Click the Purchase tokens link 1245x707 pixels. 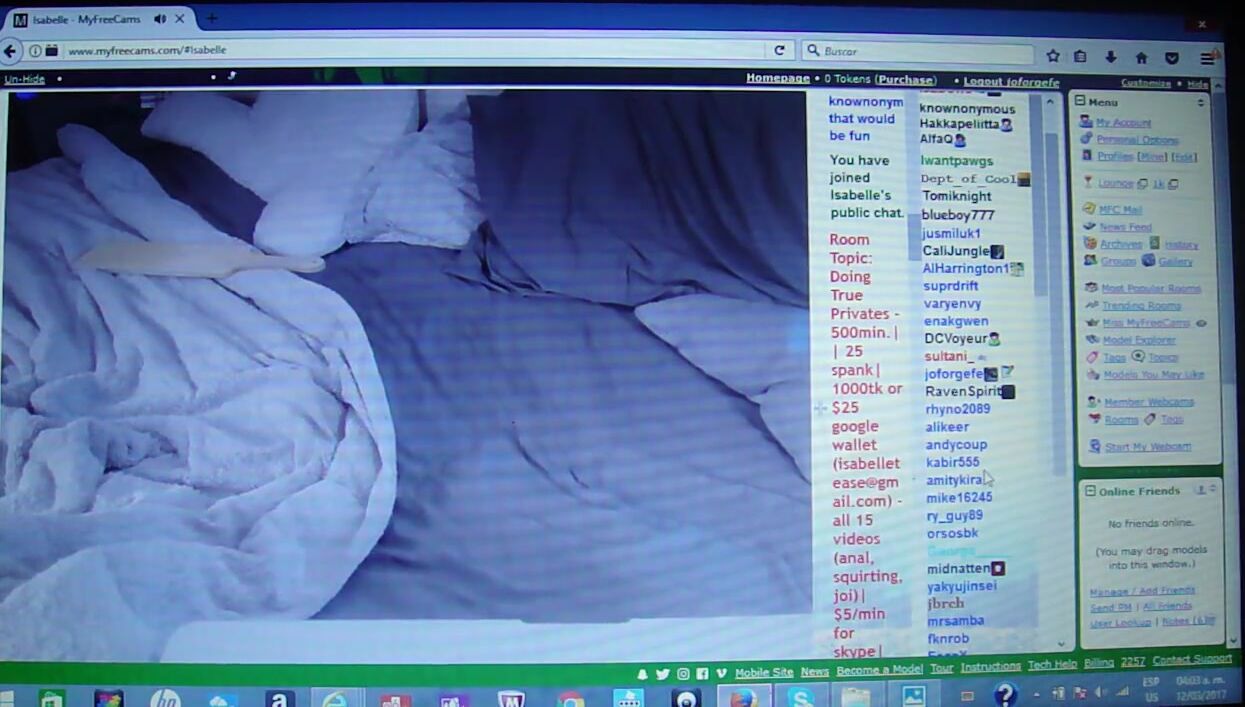pyautogui.click(x=905, y=79)
